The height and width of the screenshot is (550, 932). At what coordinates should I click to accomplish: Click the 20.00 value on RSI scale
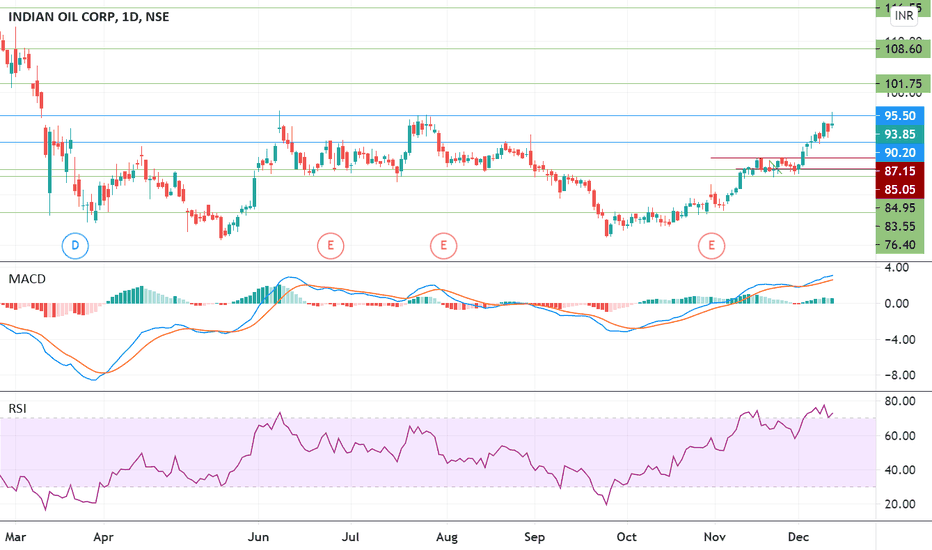coord(900,504)
